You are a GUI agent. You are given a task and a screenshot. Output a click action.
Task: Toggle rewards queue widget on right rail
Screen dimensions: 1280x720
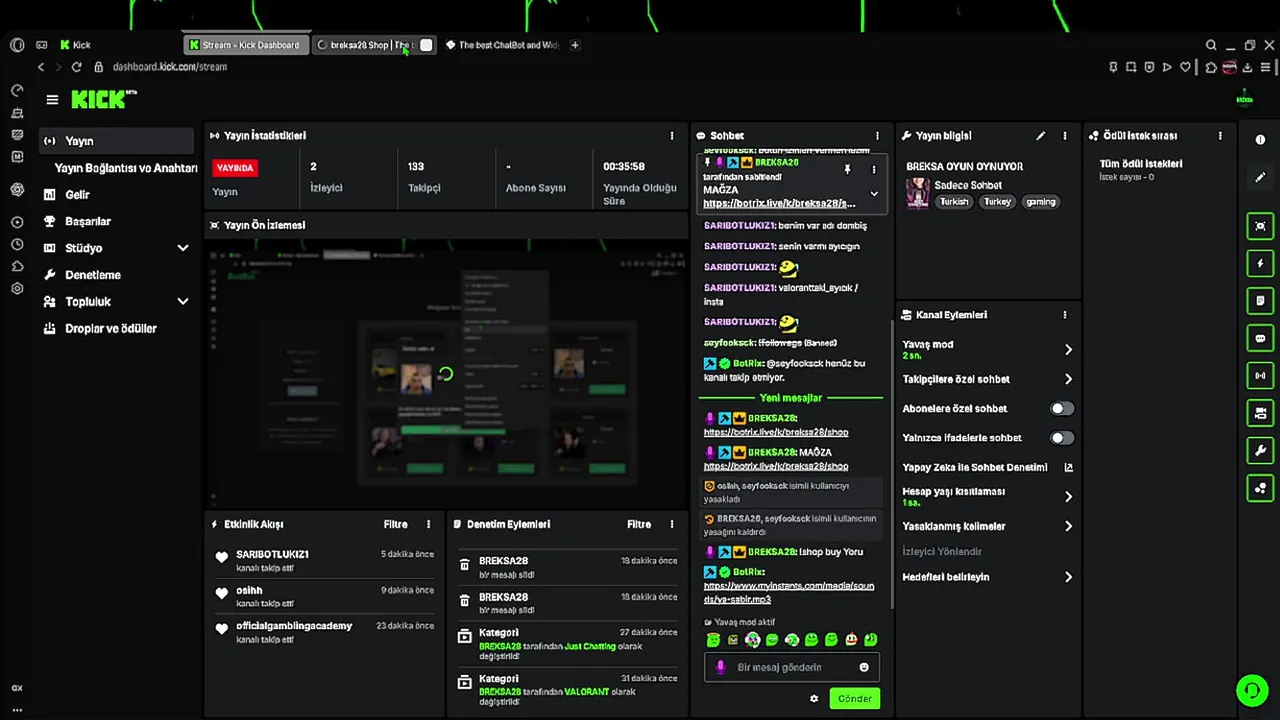point(1260,488)
